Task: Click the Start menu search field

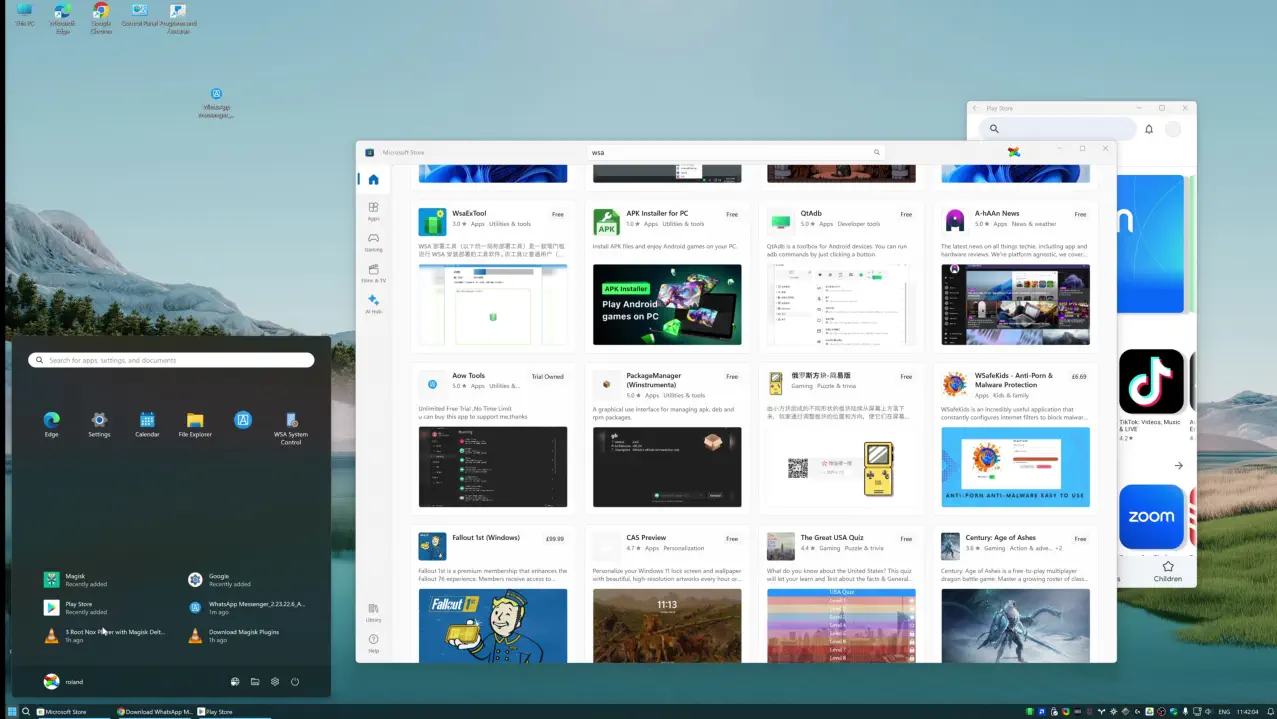Action: click(171, 360)
